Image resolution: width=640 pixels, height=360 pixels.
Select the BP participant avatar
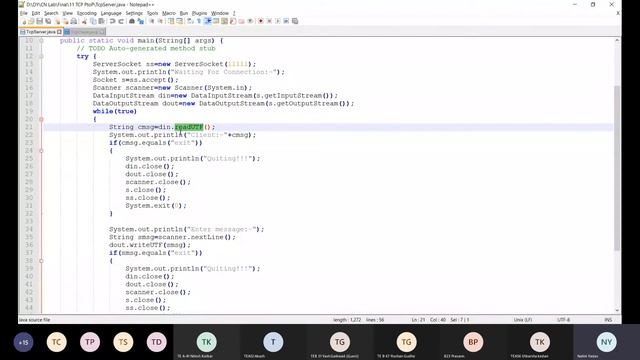473,342
